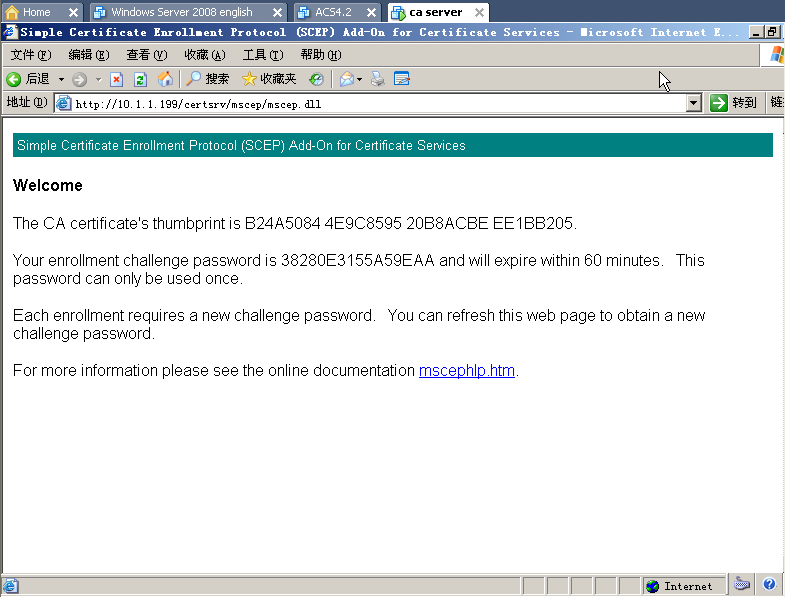Image resolution: width=785 pixels, height=597 pixels.
Task: Open the Forward history dropdown arrow
Action: click(x=98, y=79)
